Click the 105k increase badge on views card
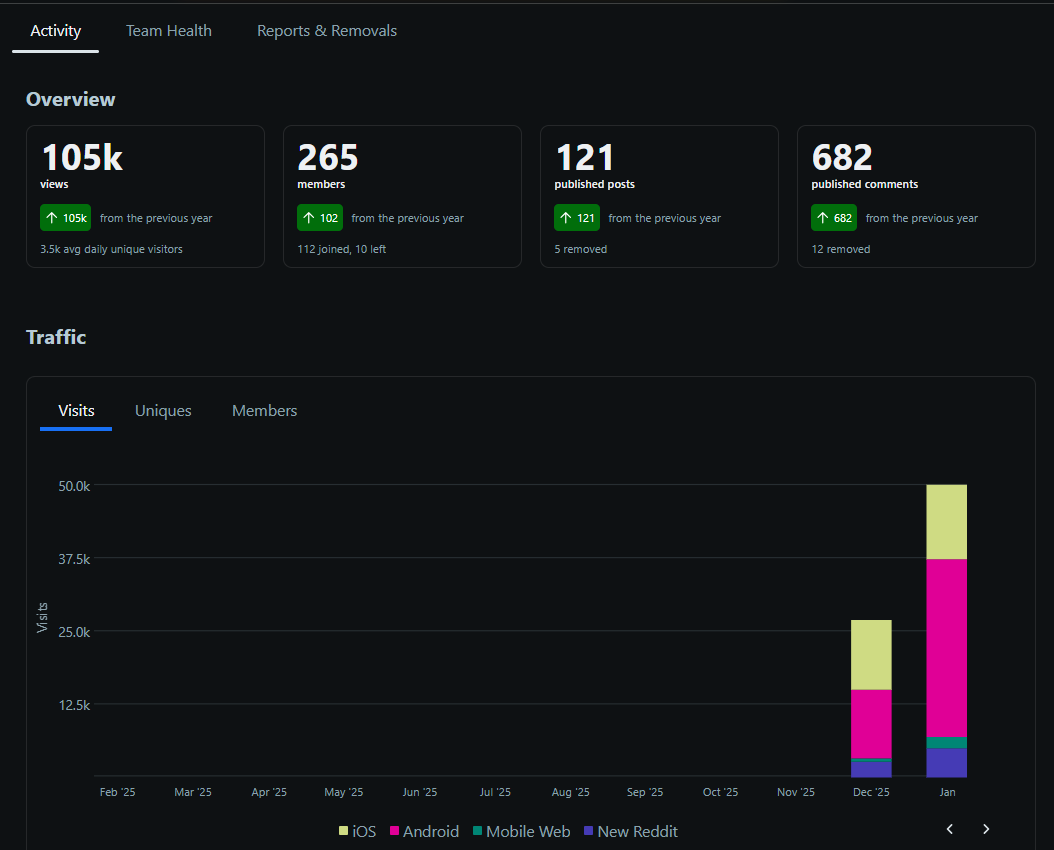The image size is (1054, 850). (65, 217)
